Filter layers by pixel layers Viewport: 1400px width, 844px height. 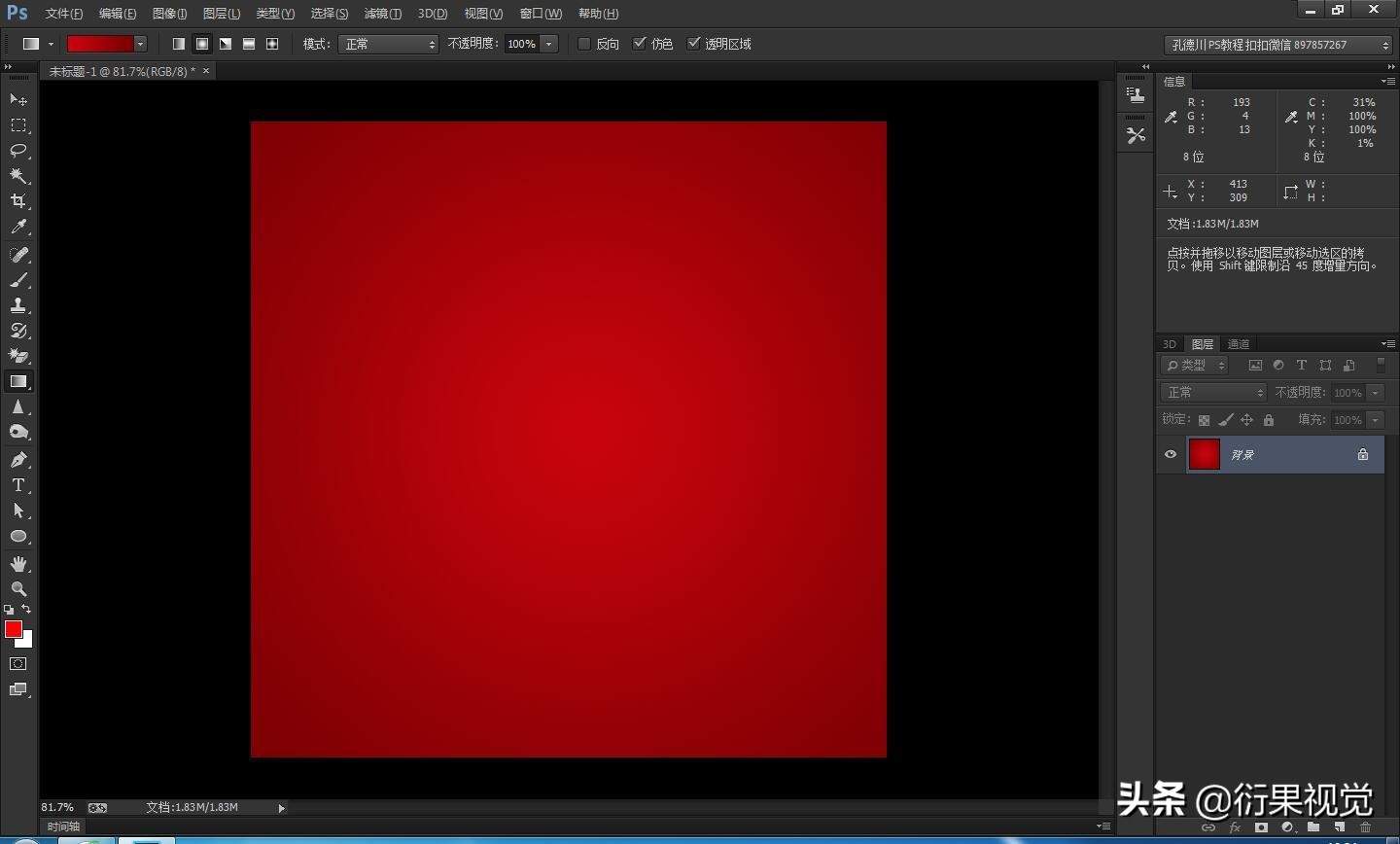click(x=1255, y=365)
